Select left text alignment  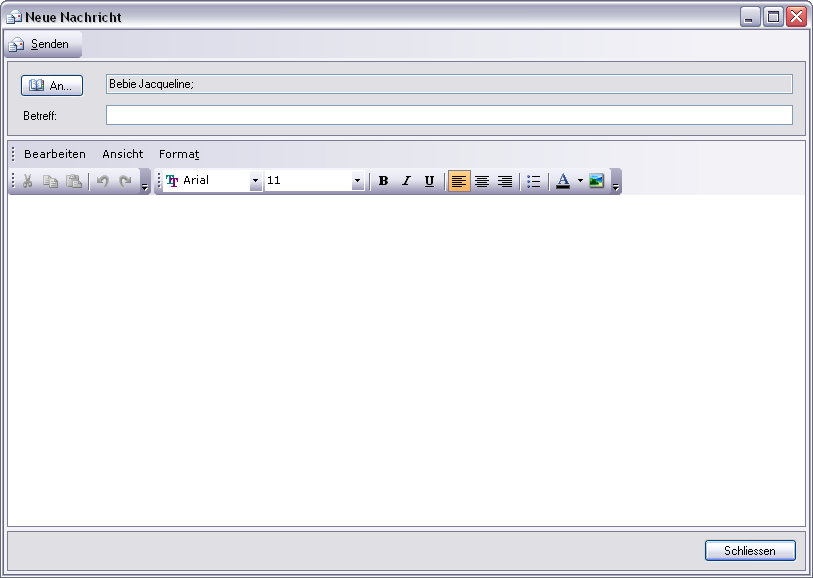(459, 181)
